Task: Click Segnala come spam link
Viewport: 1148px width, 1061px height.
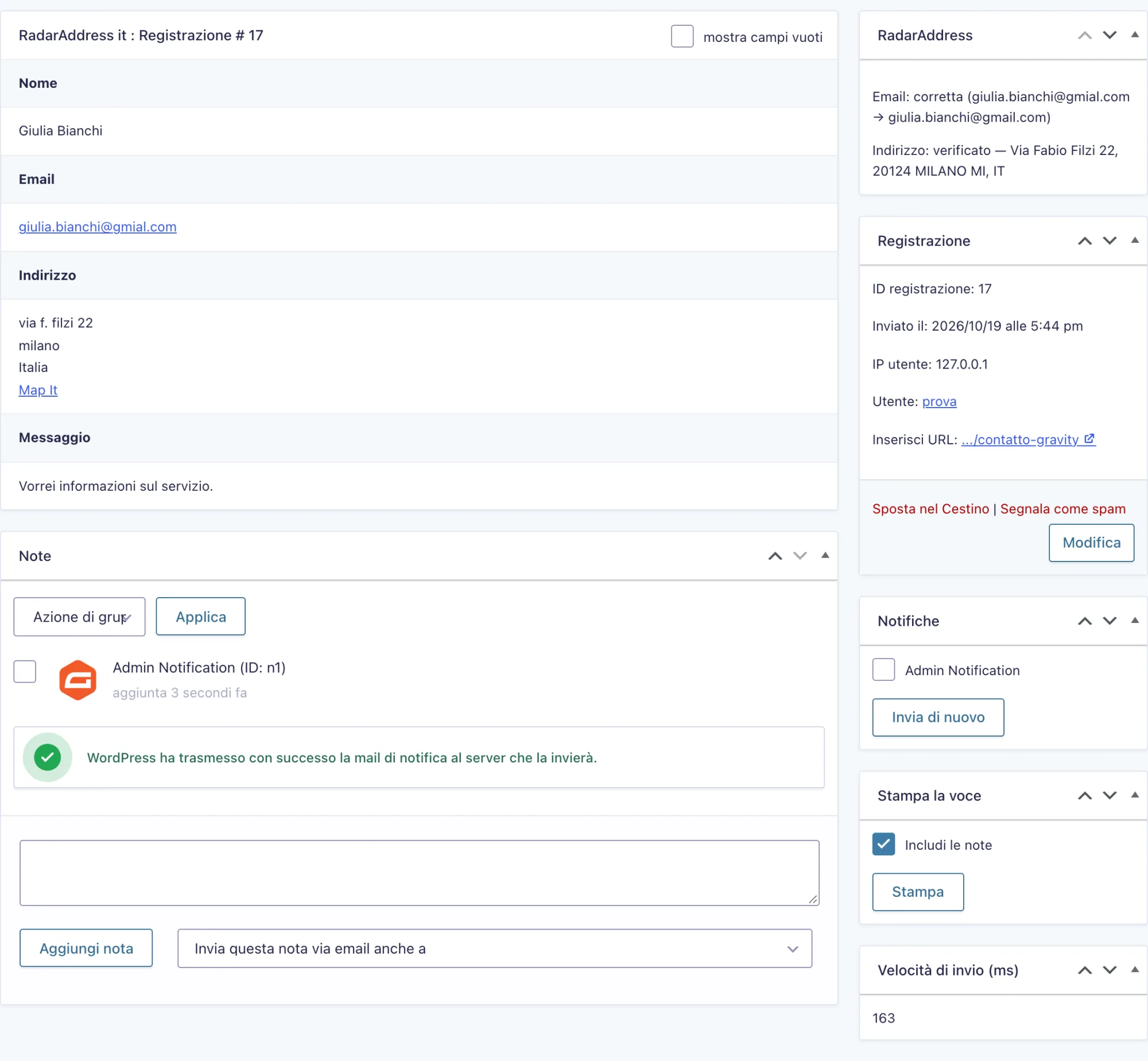Action: 1062,509
